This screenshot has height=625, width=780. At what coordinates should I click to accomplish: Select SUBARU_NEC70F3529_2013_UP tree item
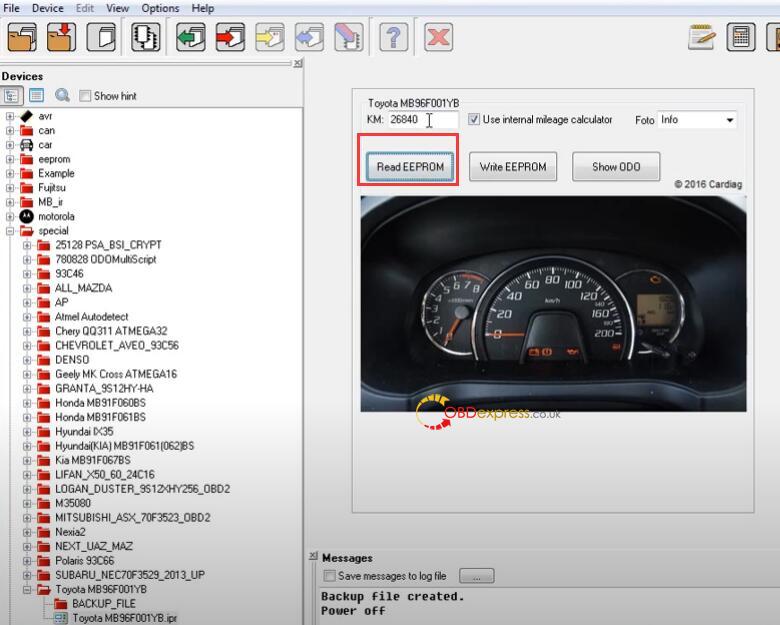(x=130, y=575)
